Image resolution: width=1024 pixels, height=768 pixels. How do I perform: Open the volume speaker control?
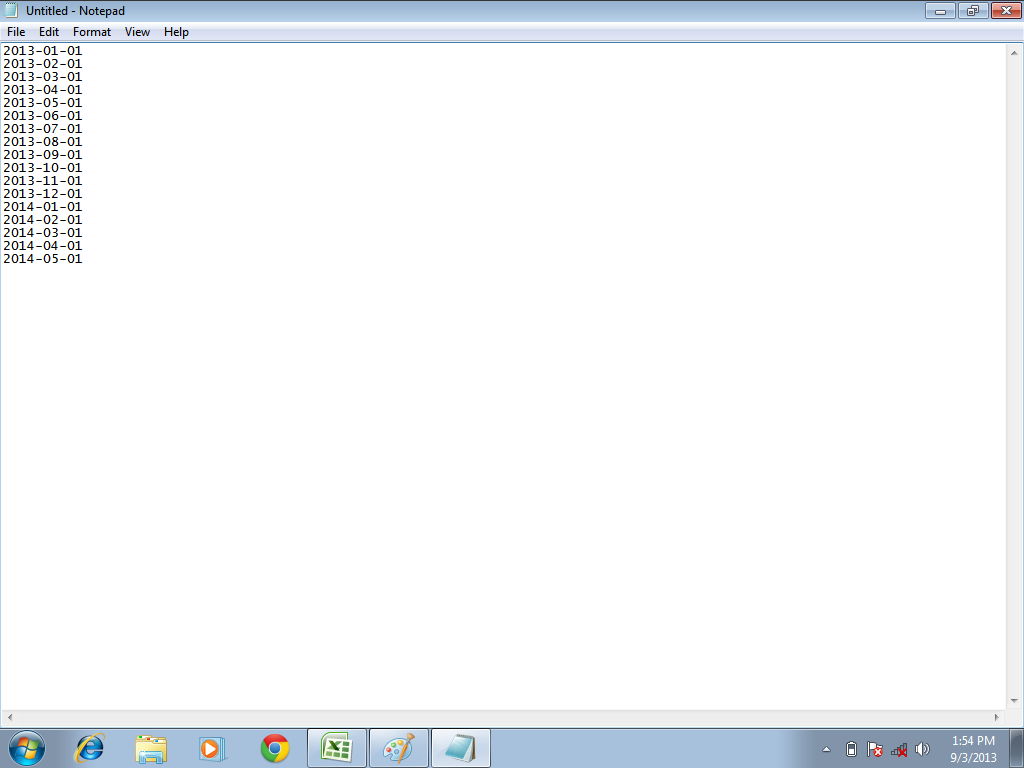pos(922,749)
